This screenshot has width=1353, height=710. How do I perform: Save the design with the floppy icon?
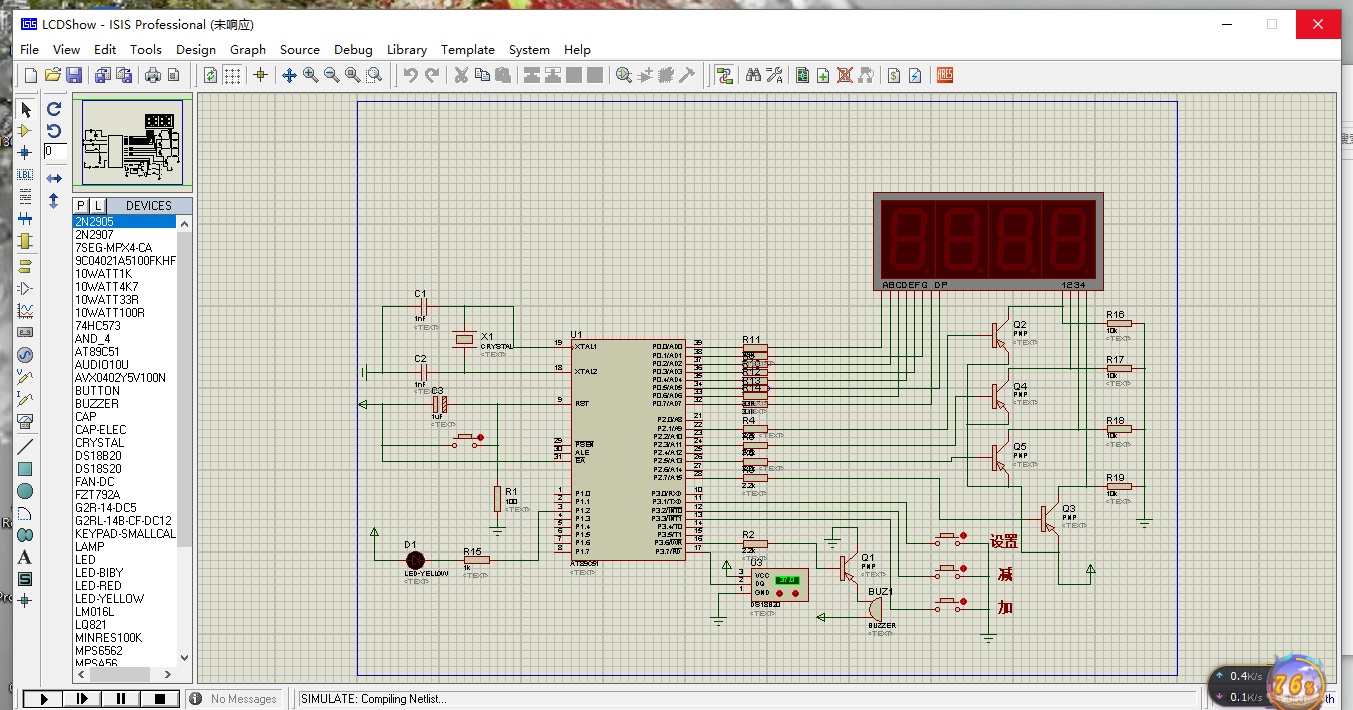74,75
